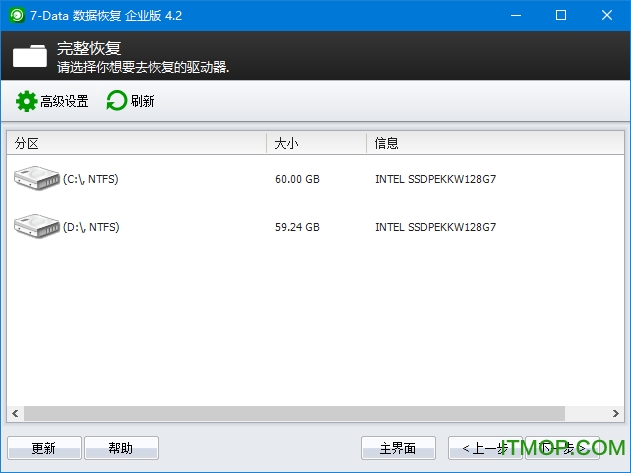Click the 7-Data app logo in title bar
The image size is (631, 473).
17,15
